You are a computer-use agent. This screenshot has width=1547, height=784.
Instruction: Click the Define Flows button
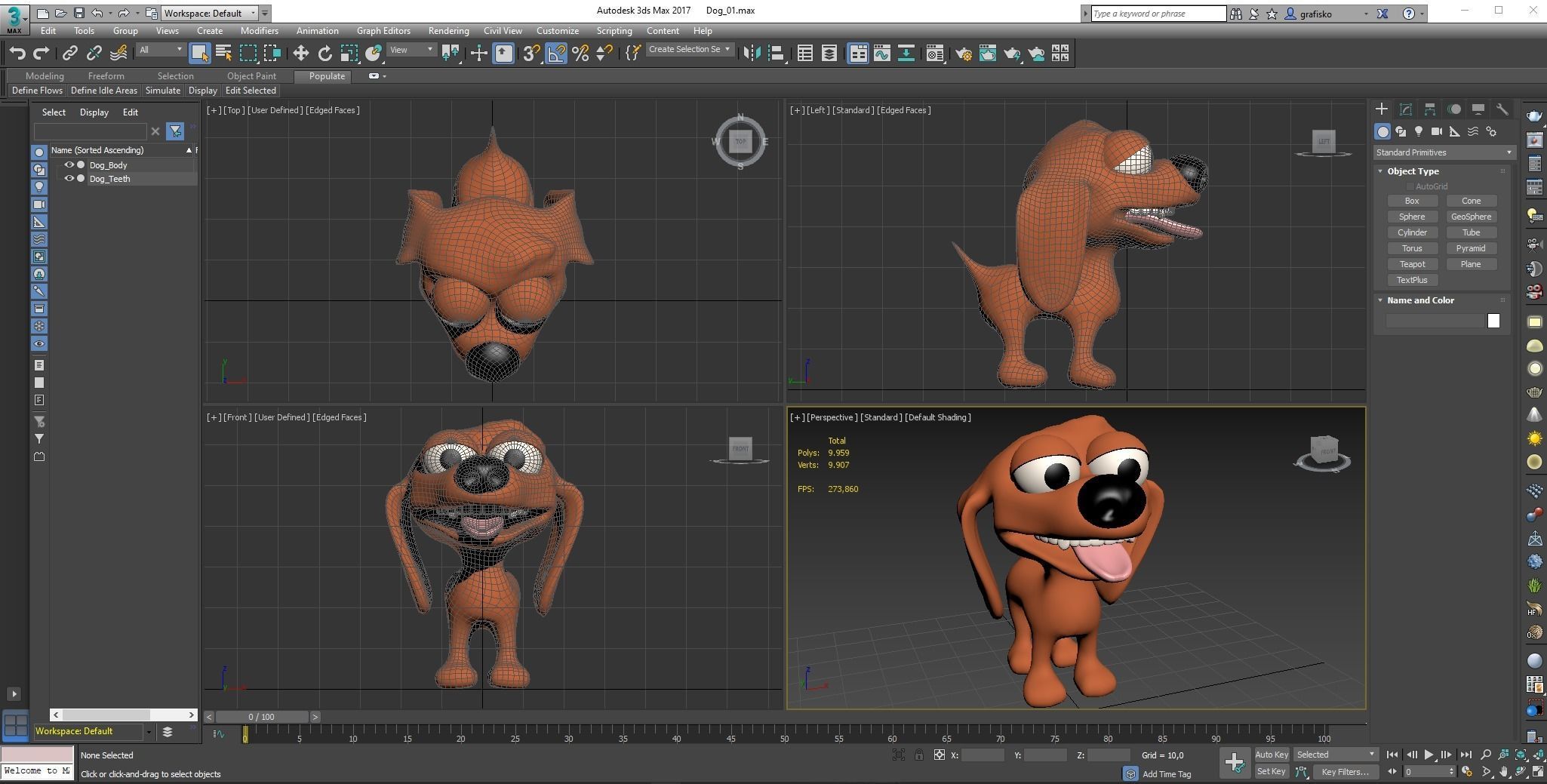tap(37, 91)
